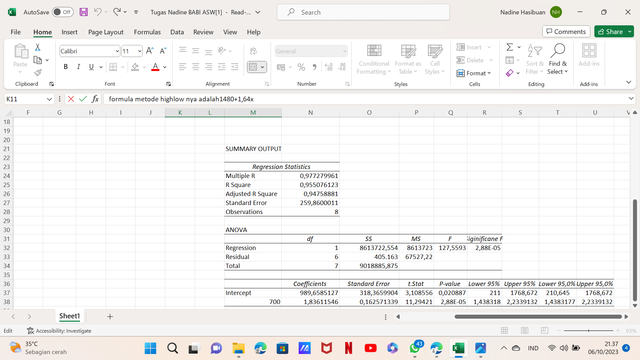Toggle the AutoSave switch
The height and width of the screenshot is (360, 640).
click(x=62, y=12)
